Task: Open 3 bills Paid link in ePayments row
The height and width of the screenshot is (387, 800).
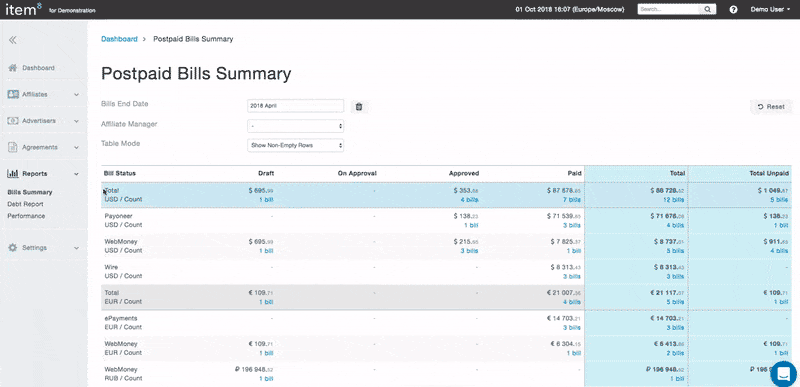Action: click(x=571, y=327)
